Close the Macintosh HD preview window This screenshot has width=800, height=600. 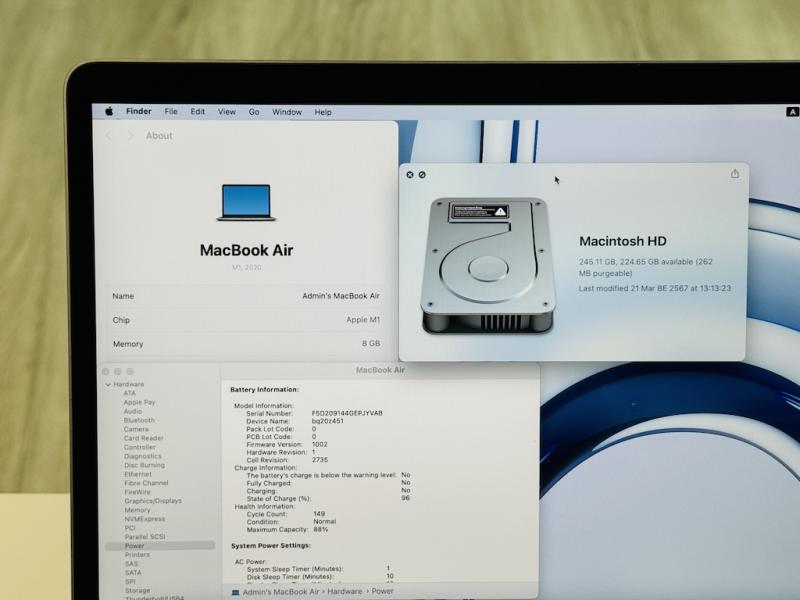410,175
